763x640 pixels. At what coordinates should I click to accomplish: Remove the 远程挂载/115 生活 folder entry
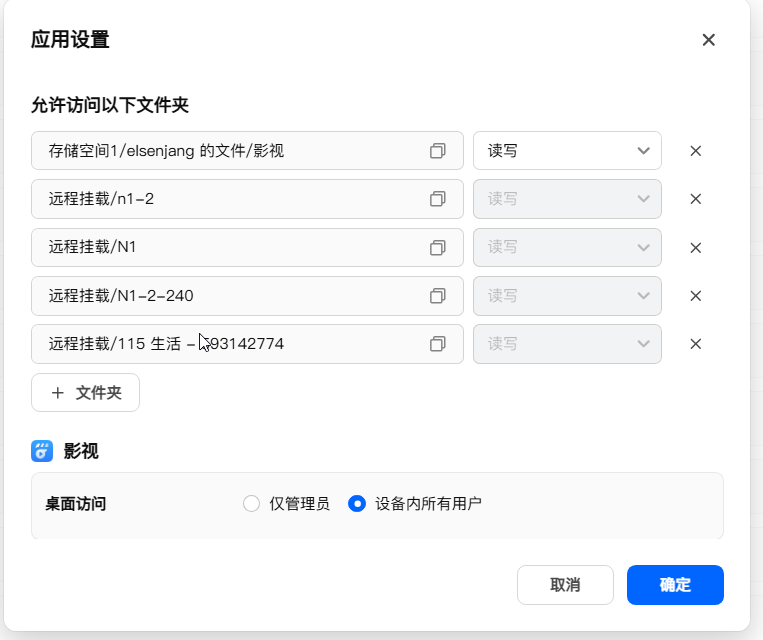[696, 344]
